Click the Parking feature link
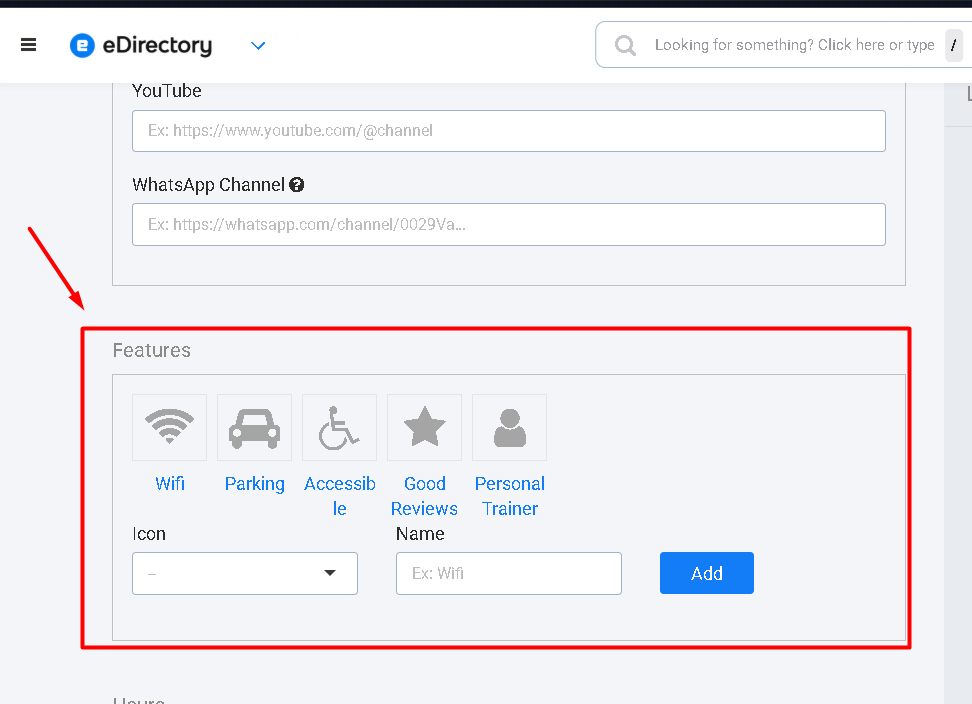The height and width of the screenshot is (704, 972). [x=255, y=484]
